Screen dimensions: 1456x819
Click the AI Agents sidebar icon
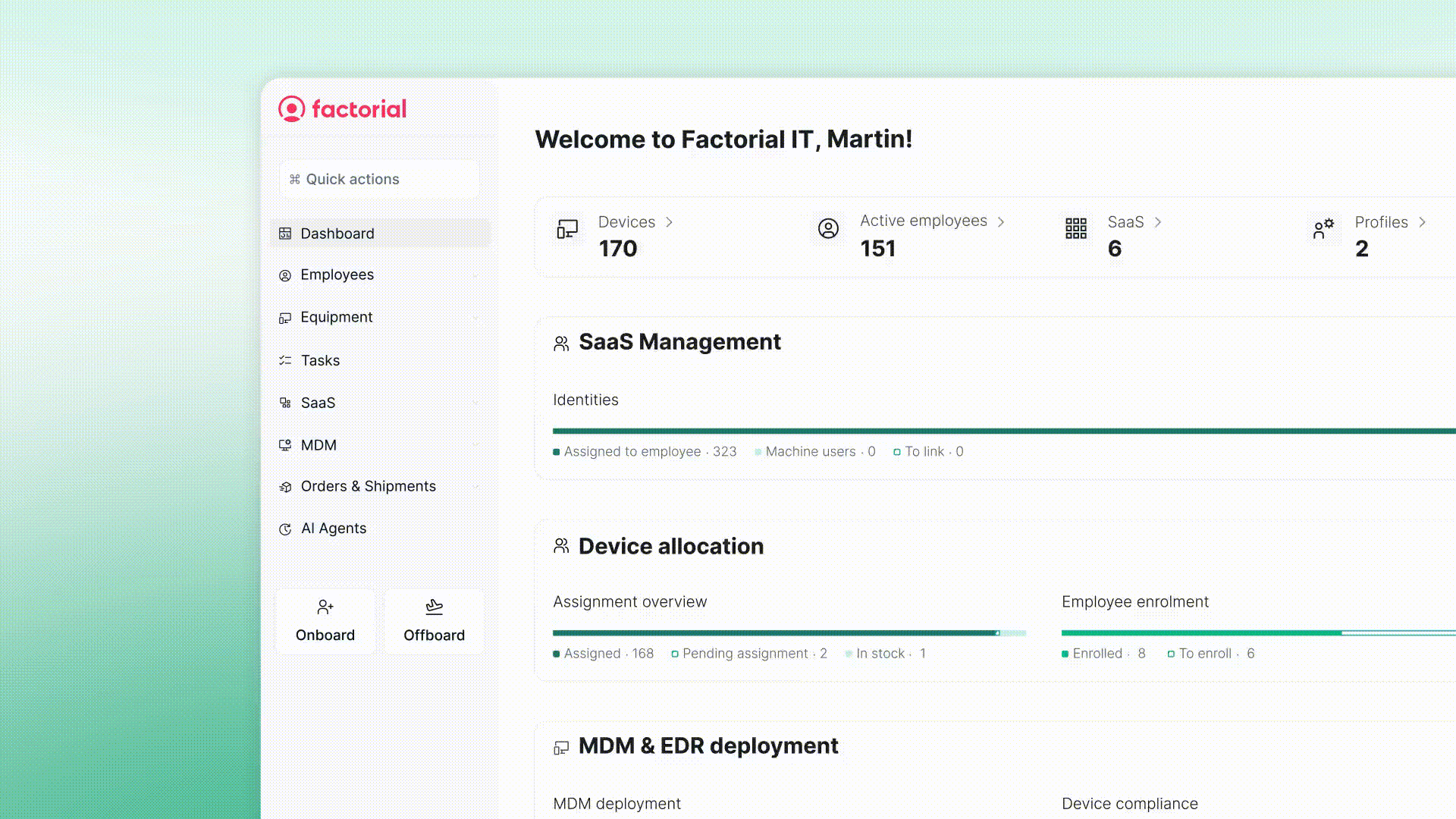[285, 529]
